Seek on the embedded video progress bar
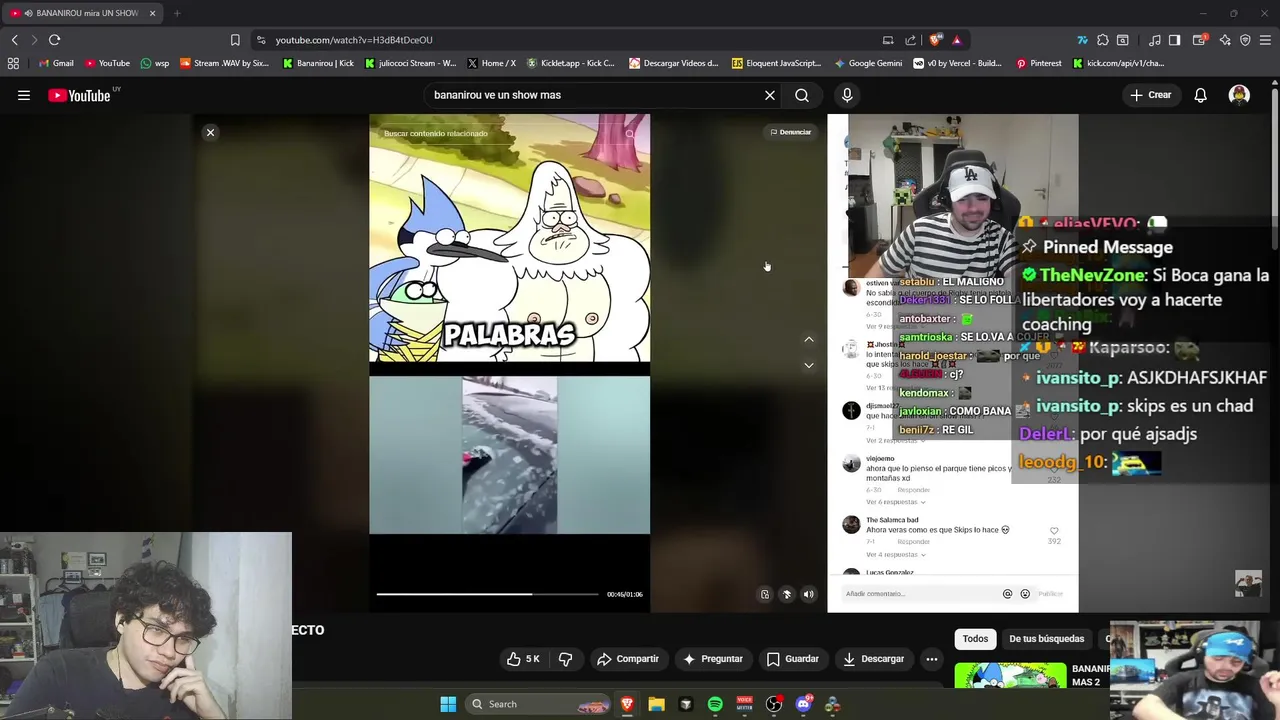This screenshot has width=1280, height=720. (x=487, y=594)
